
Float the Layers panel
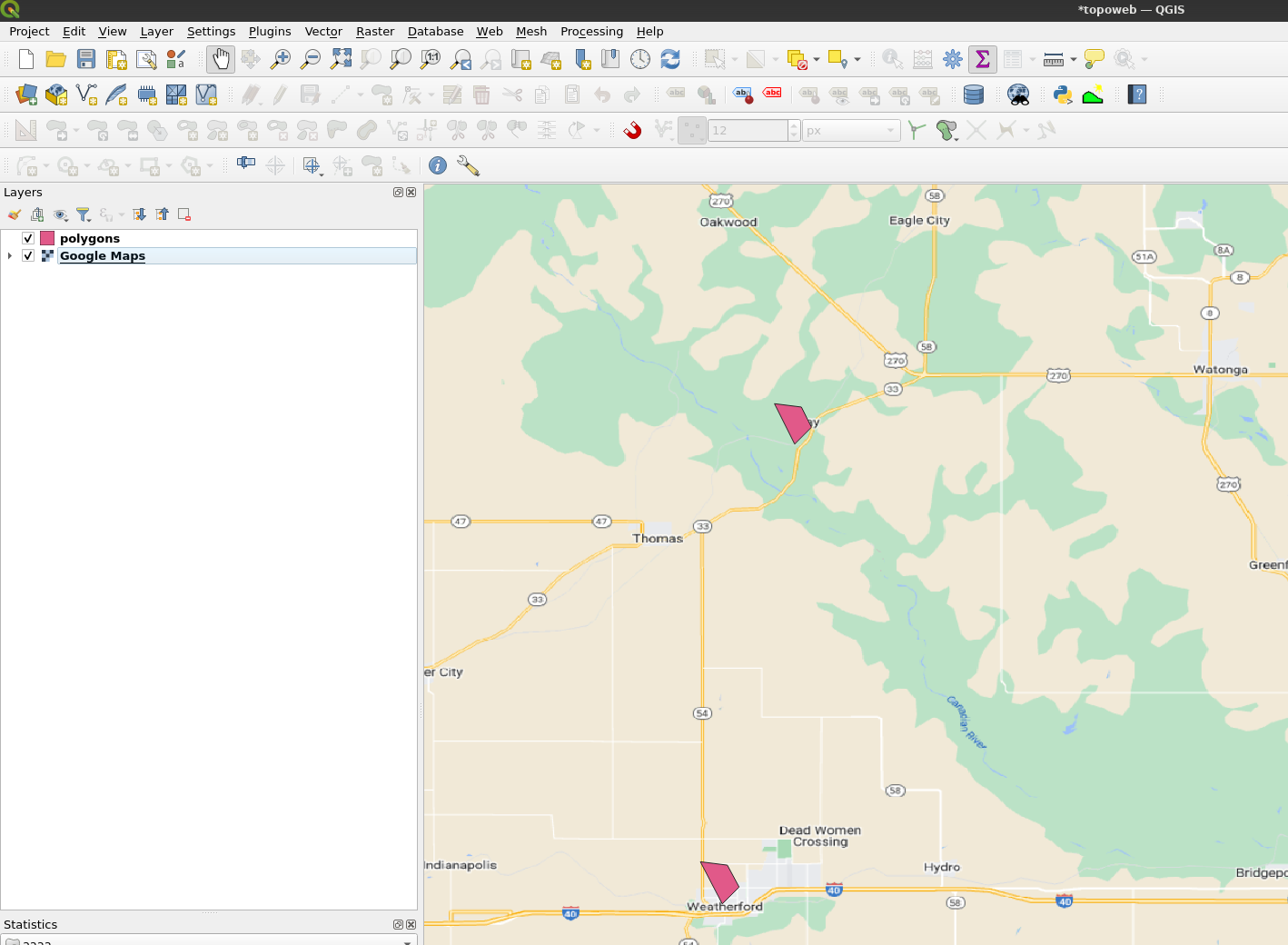(398, 192)
